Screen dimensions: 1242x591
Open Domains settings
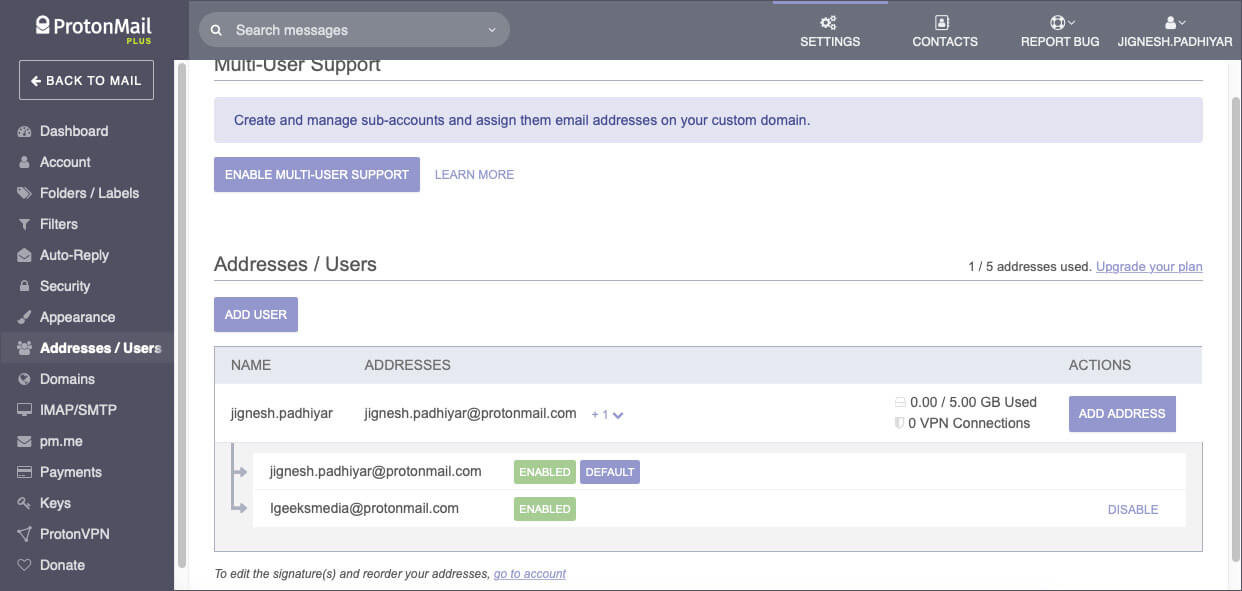click(67, 379)
